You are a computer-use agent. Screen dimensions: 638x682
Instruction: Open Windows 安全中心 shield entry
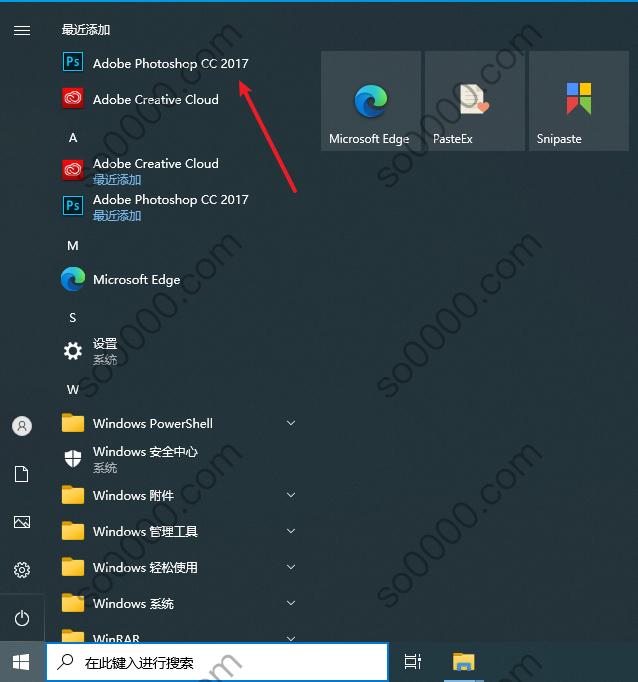[178, 459]
